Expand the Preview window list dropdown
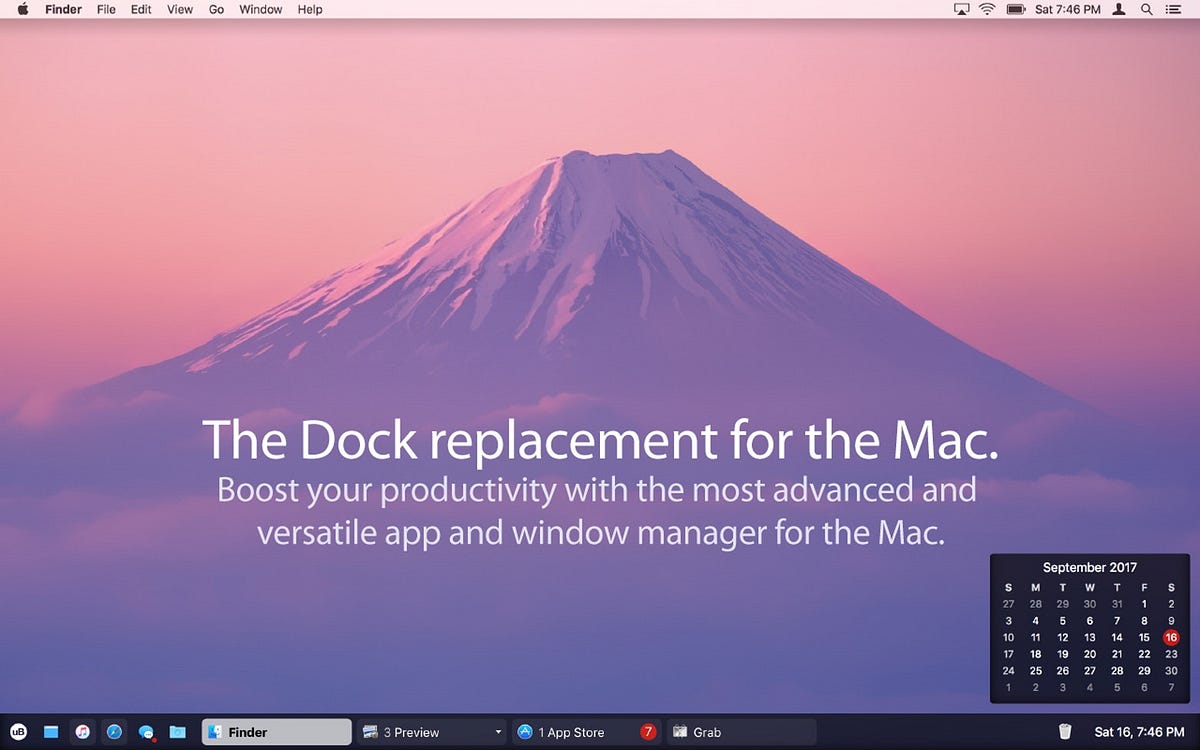Viewport: 1200px width, 750px height. point(497,731)
